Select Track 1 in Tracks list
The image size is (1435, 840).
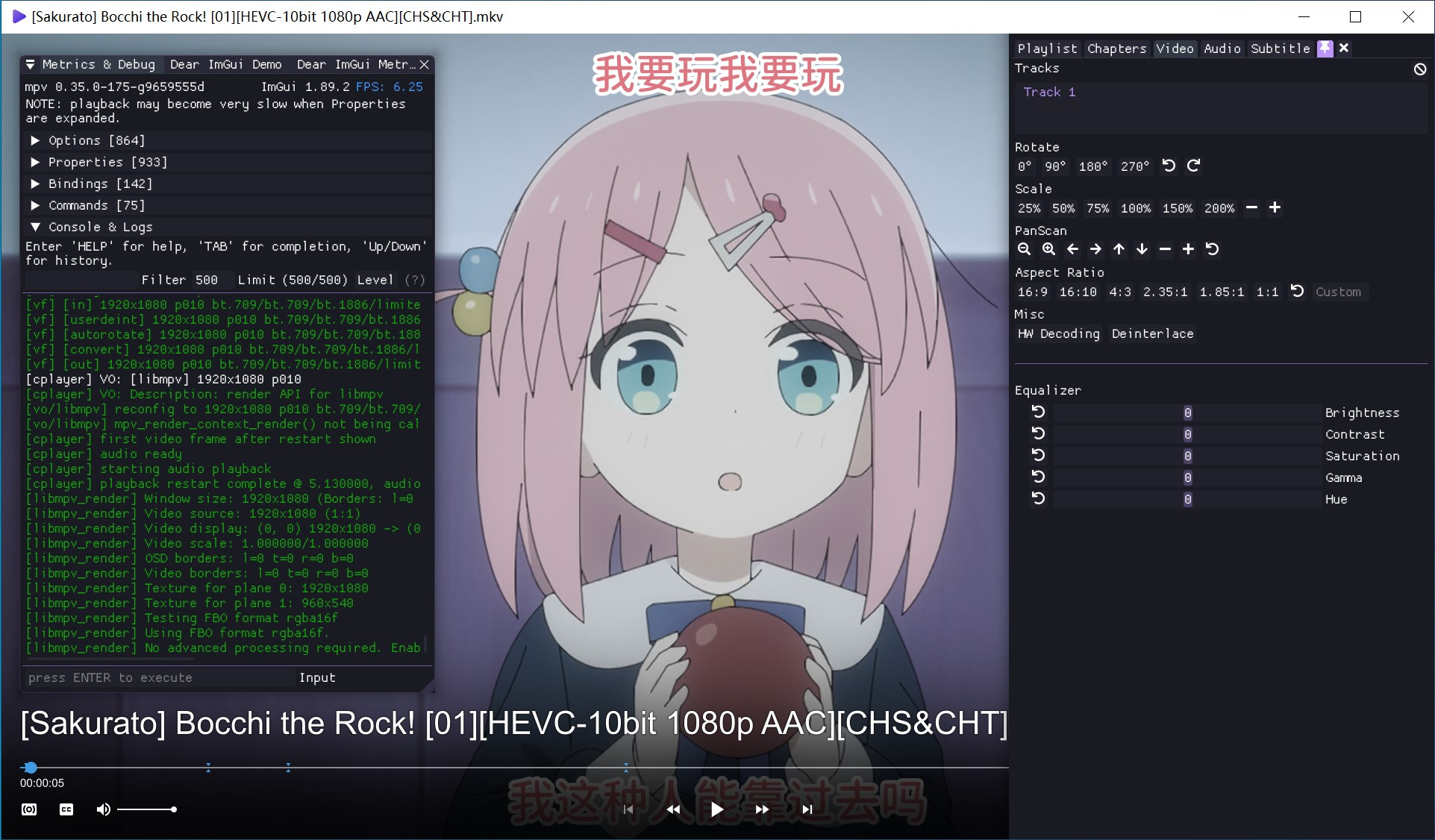click(x=1049, y=92)
